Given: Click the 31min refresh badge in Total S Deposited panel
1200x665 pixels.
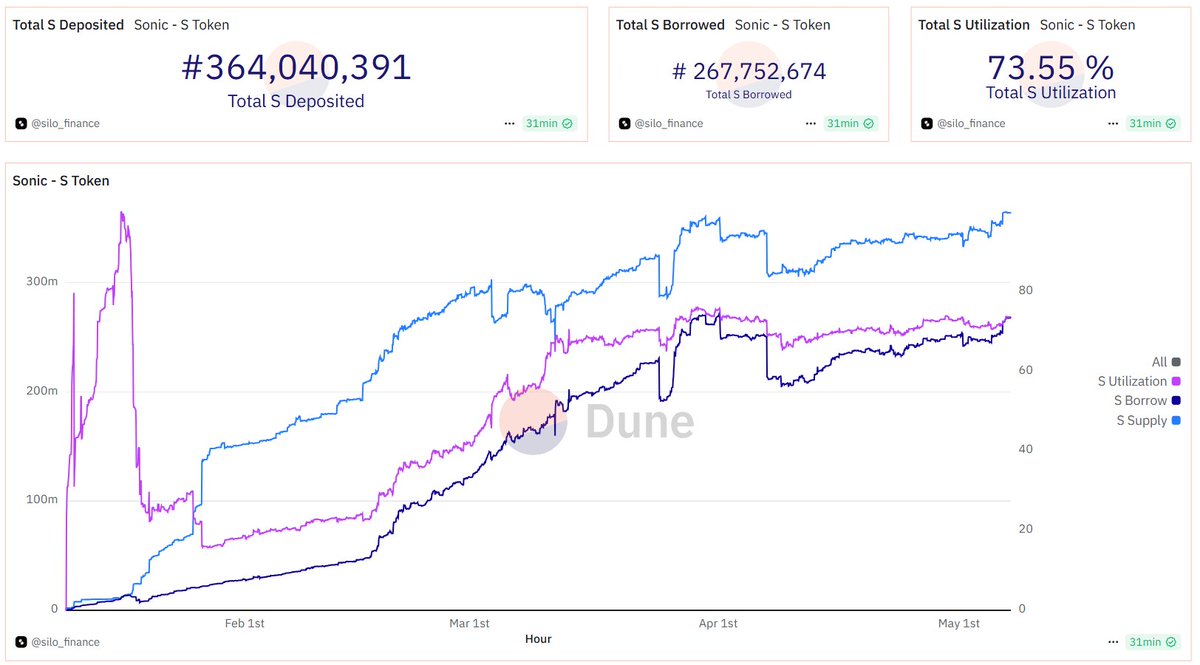Looking at the screenshot, I should tap(550, 124).
